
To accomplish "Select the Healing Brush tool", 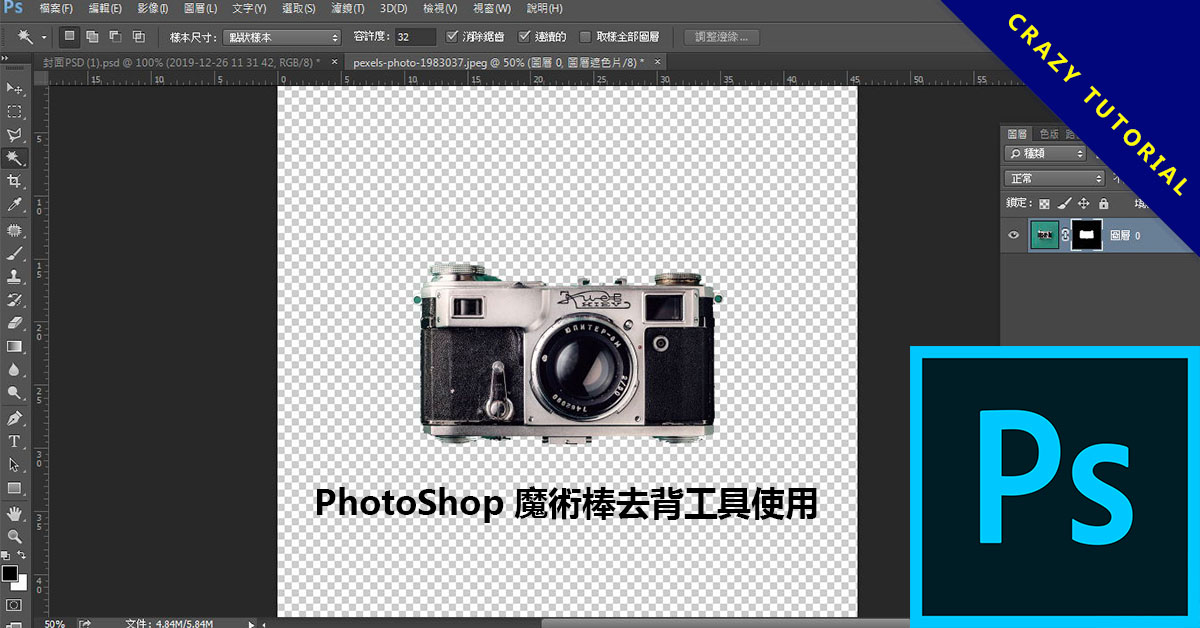I will click(x=14, y=231).
